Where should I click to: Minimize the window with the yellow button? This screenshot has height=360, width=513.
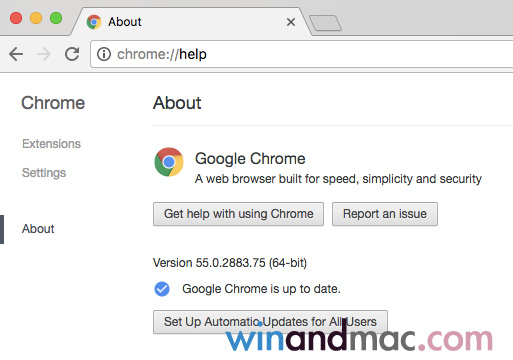click(x=36, y=18)
